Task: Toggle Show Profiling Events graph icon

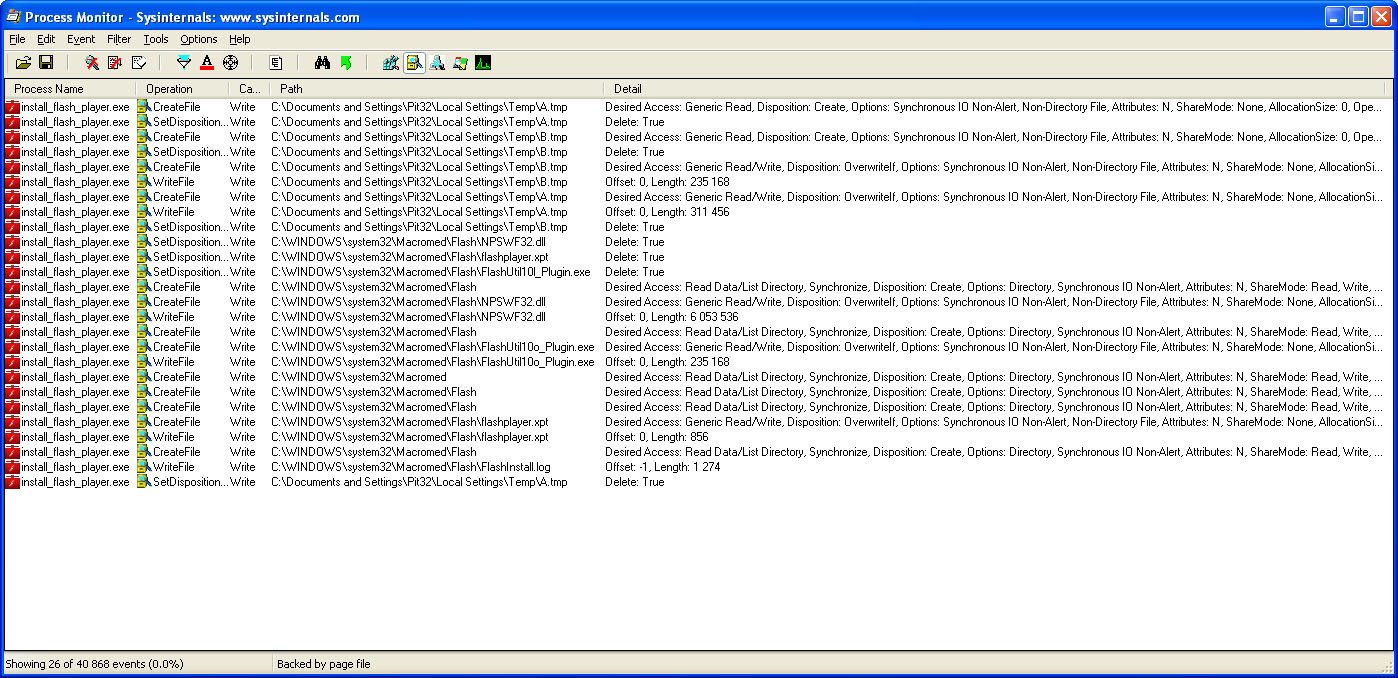Action: click(x=483, y=63)
